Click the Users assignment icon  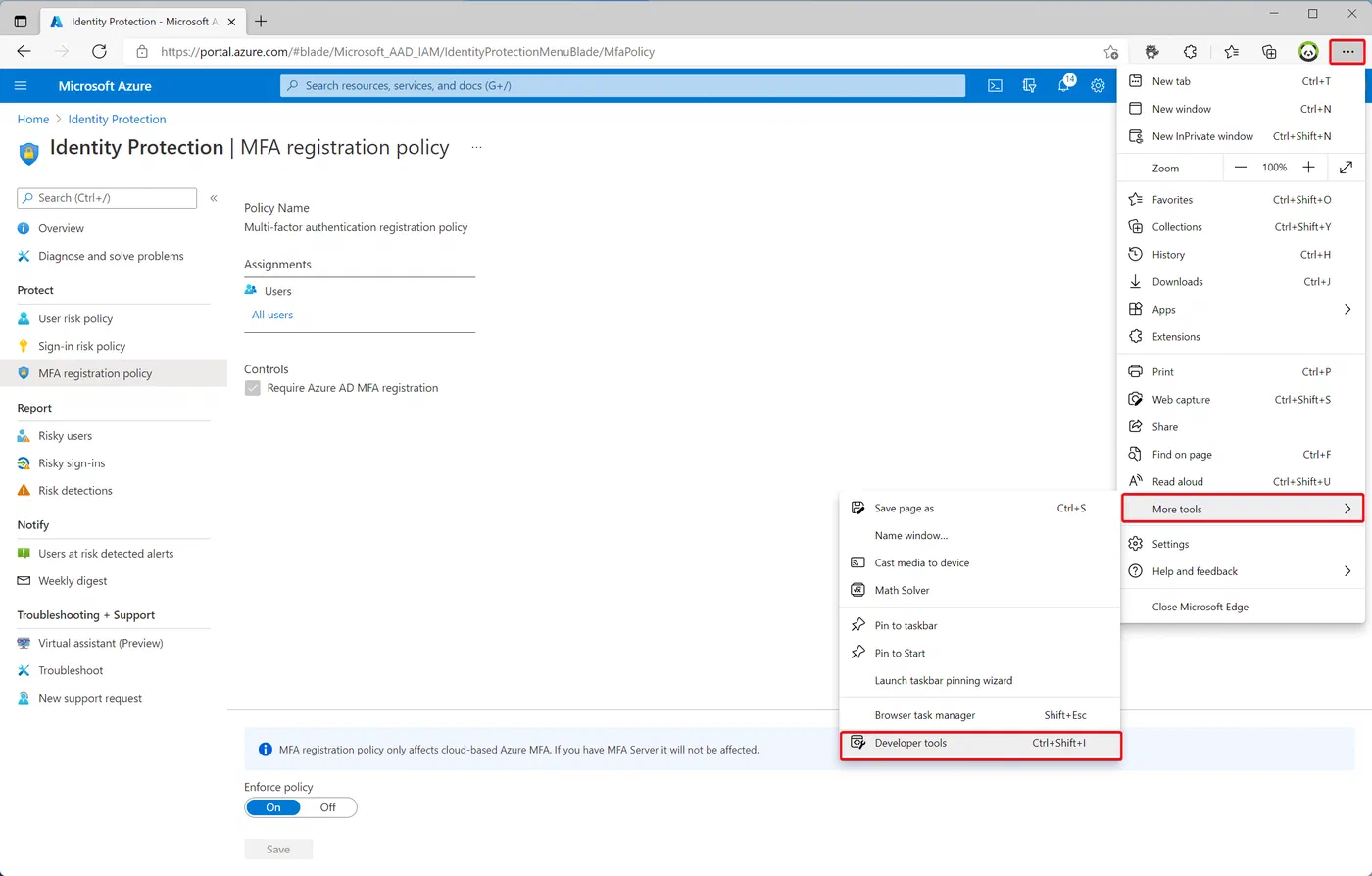point(251,290)
